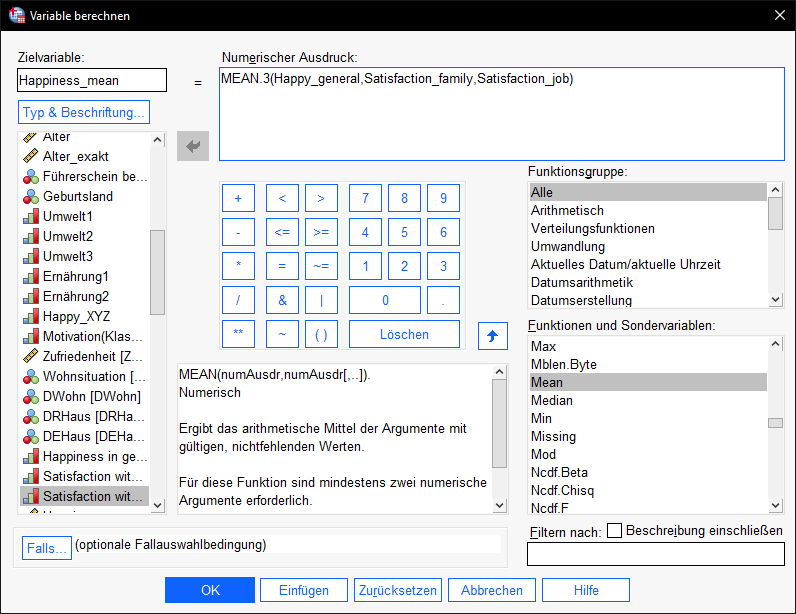This screenshot has height=614, width=796.
Task: Select the Ncdf.Beta function
Action: point(648,472)
